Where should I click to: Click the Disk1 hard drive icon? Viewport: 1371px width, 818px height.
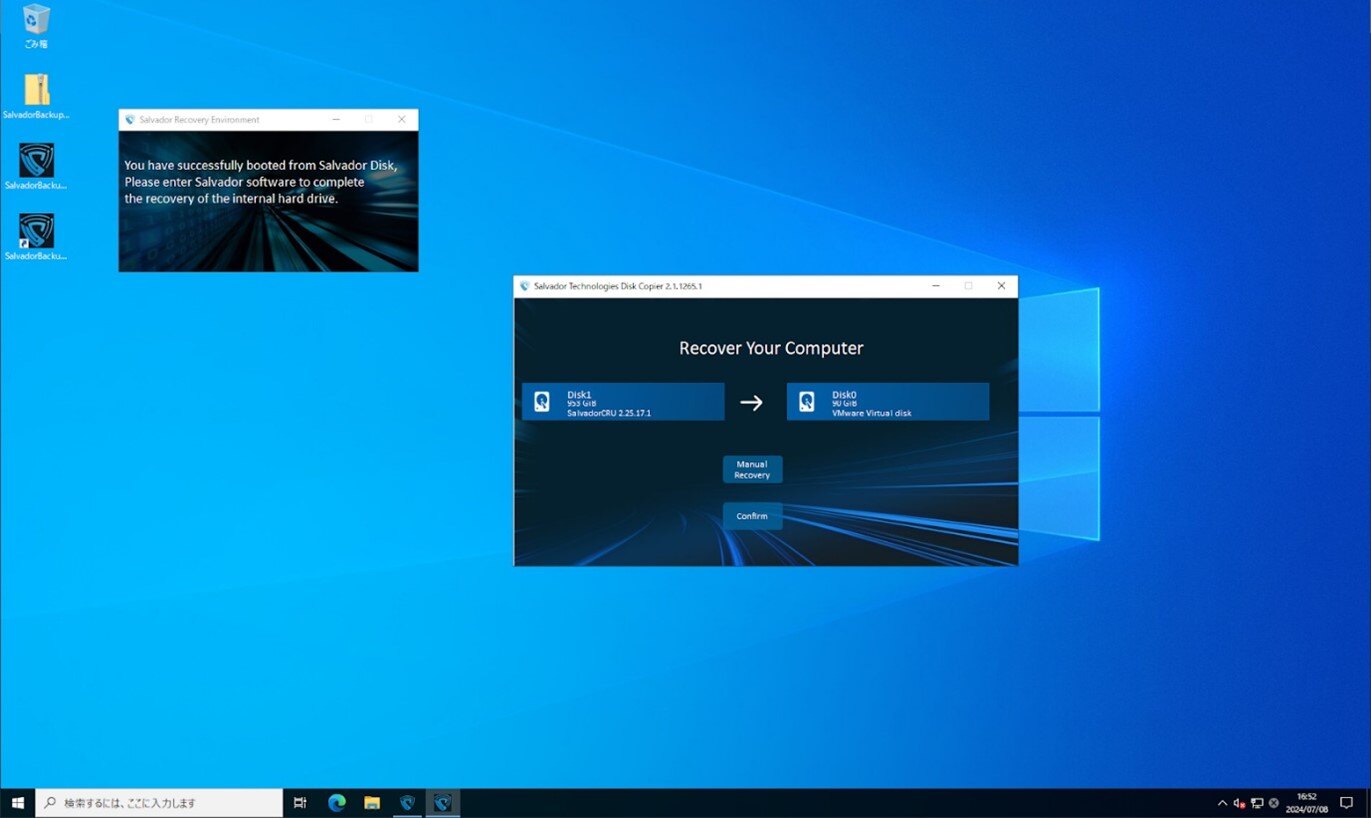[x=542, y=402]
